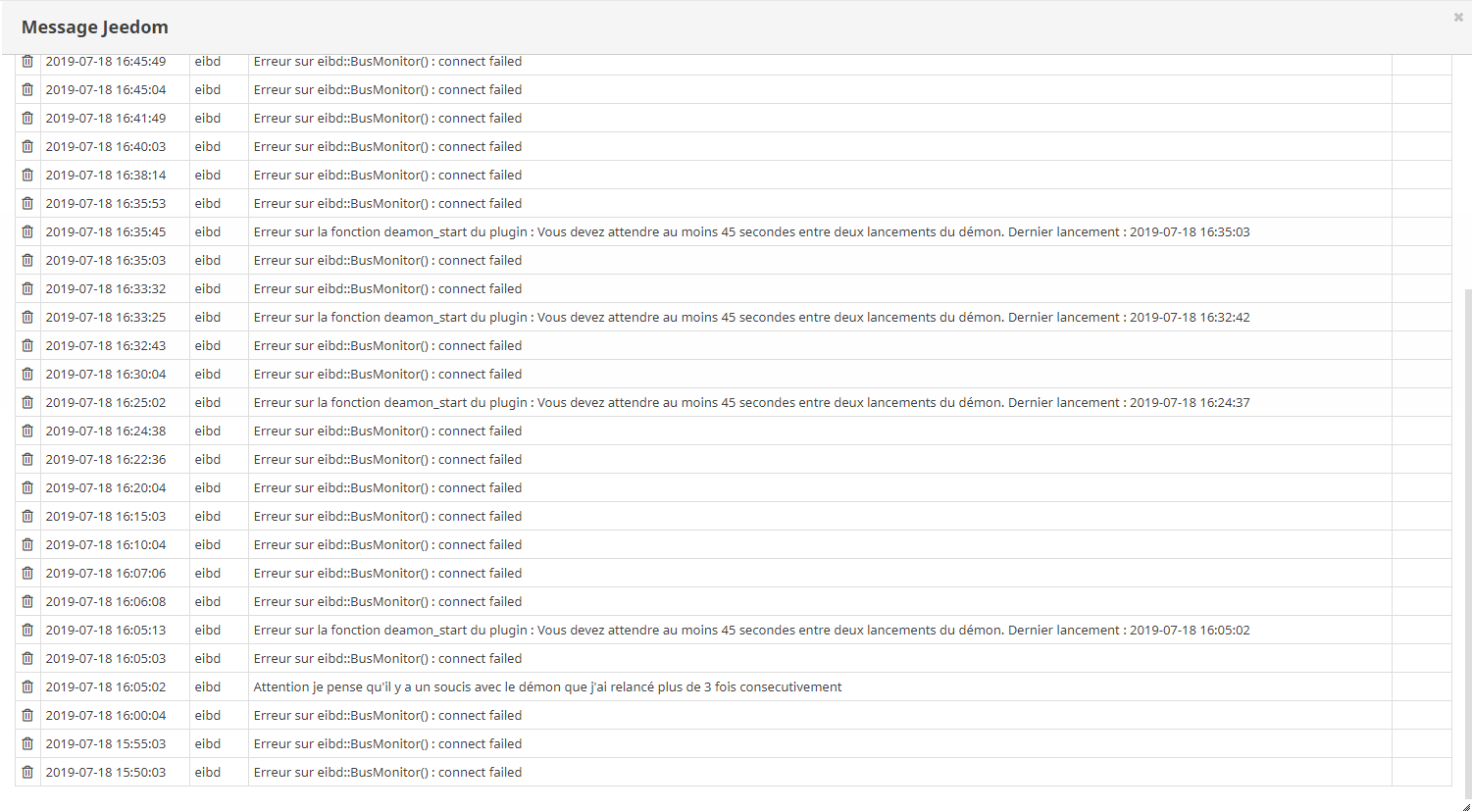Click 'connect failed' message in 16:41:49 row
The width and height of the screenshot is (1472, 812).
coord(387,118)
